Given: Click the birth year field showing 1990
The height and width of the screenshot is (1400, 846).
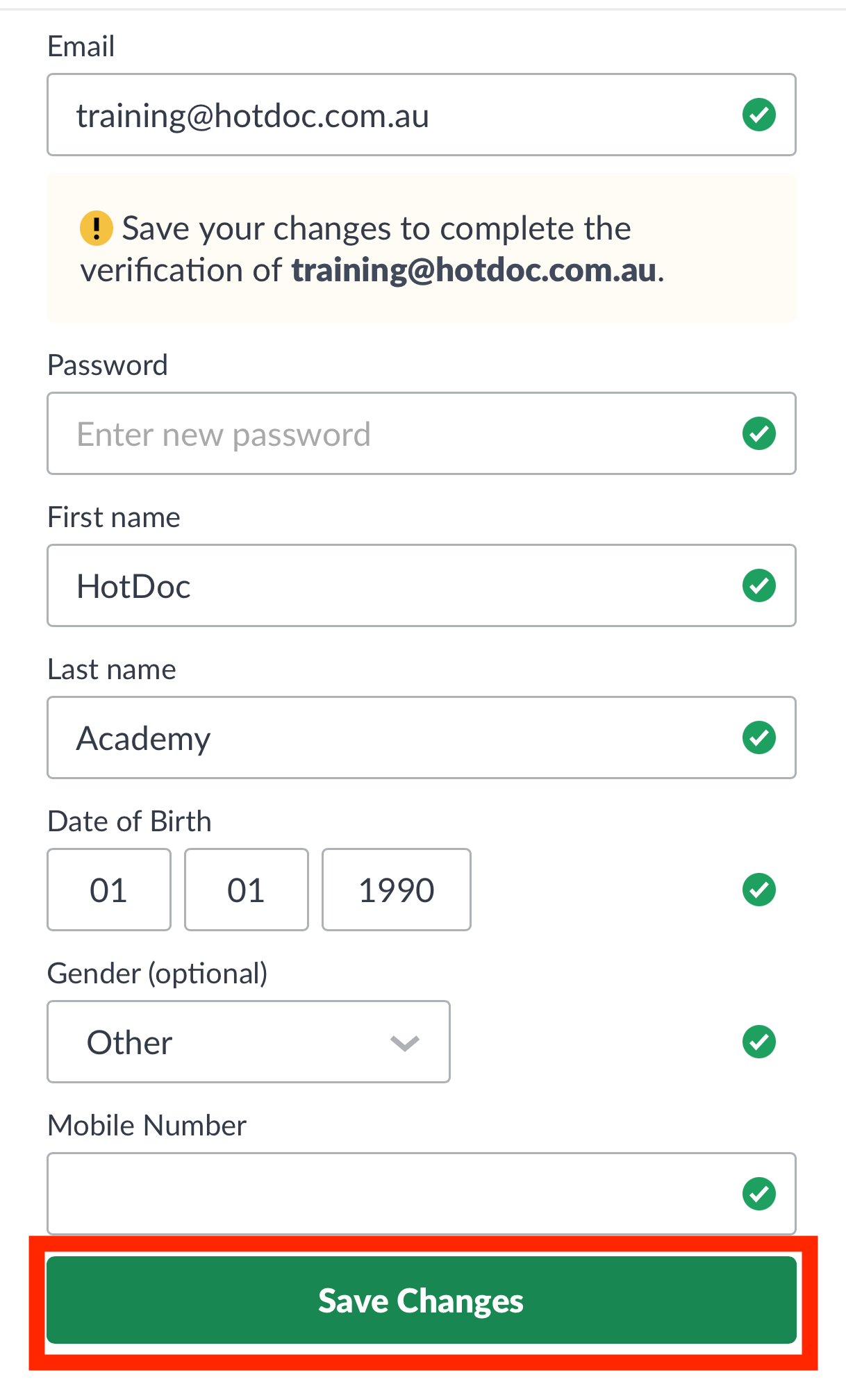Looking at the screenshot, I should point(397,890).
